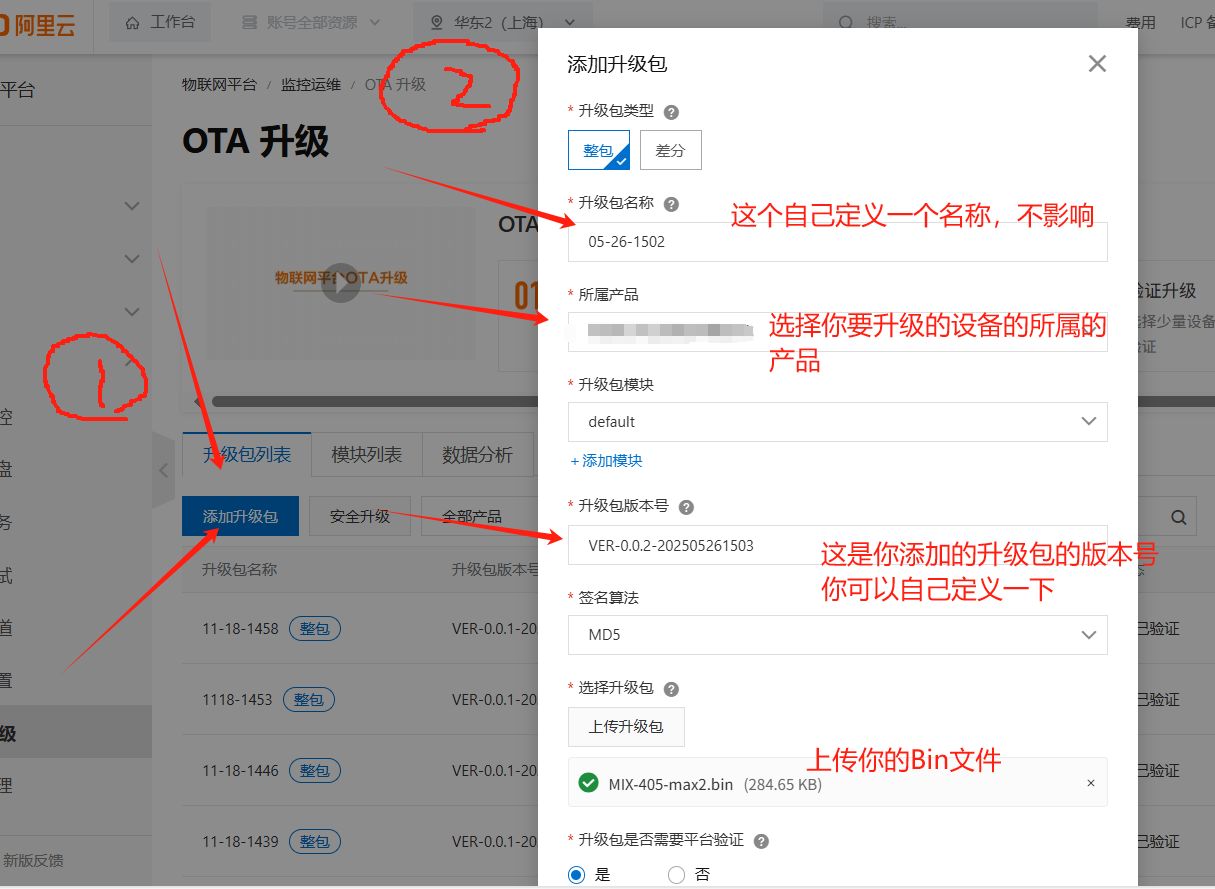The width and height of the screenshot is (1215, 889).
Task: Select the 差分 package type
Action: point(671,150)
